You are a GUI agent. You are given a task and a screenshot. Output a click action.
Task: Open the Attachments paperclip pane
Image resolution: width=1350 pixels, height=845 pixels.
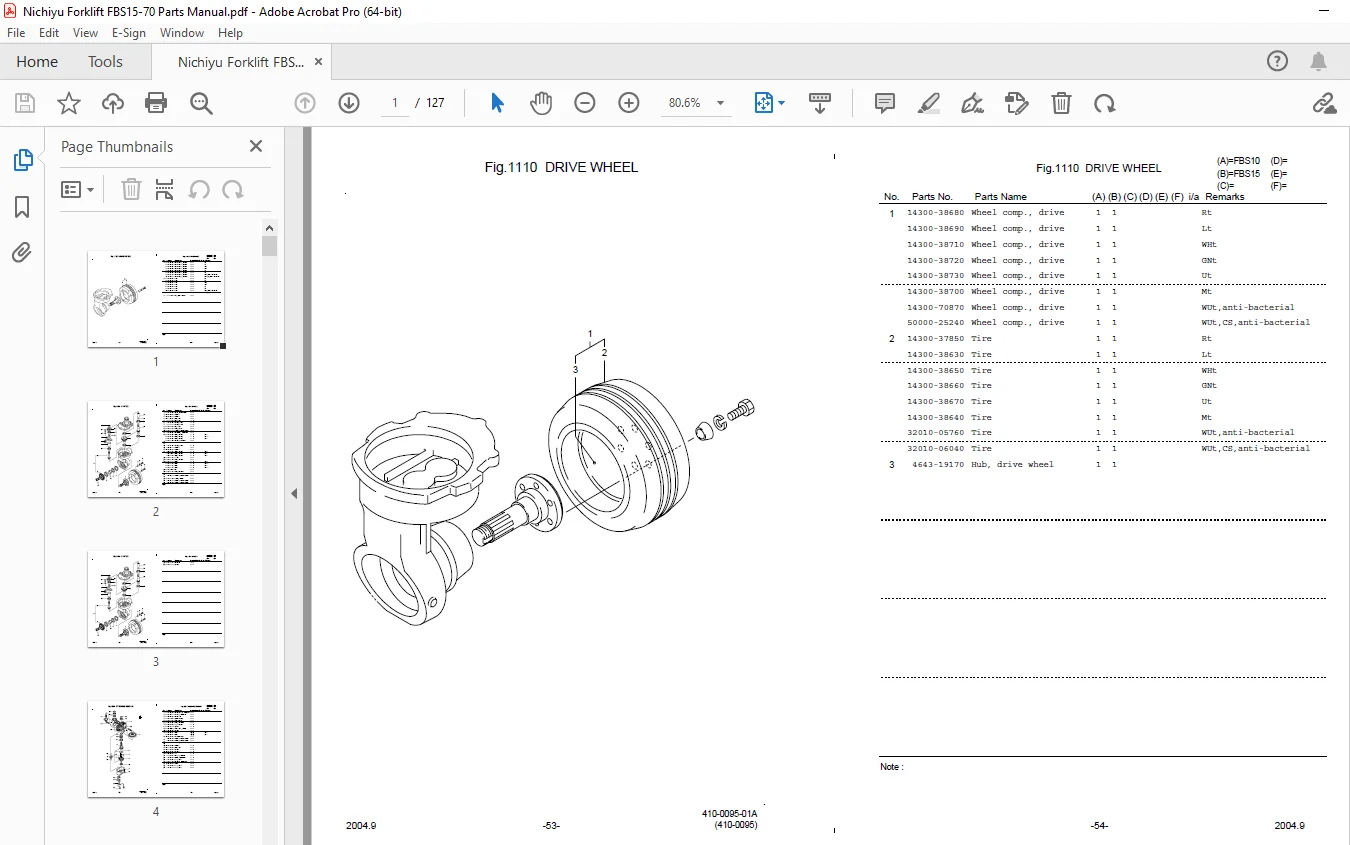[22, 253]
